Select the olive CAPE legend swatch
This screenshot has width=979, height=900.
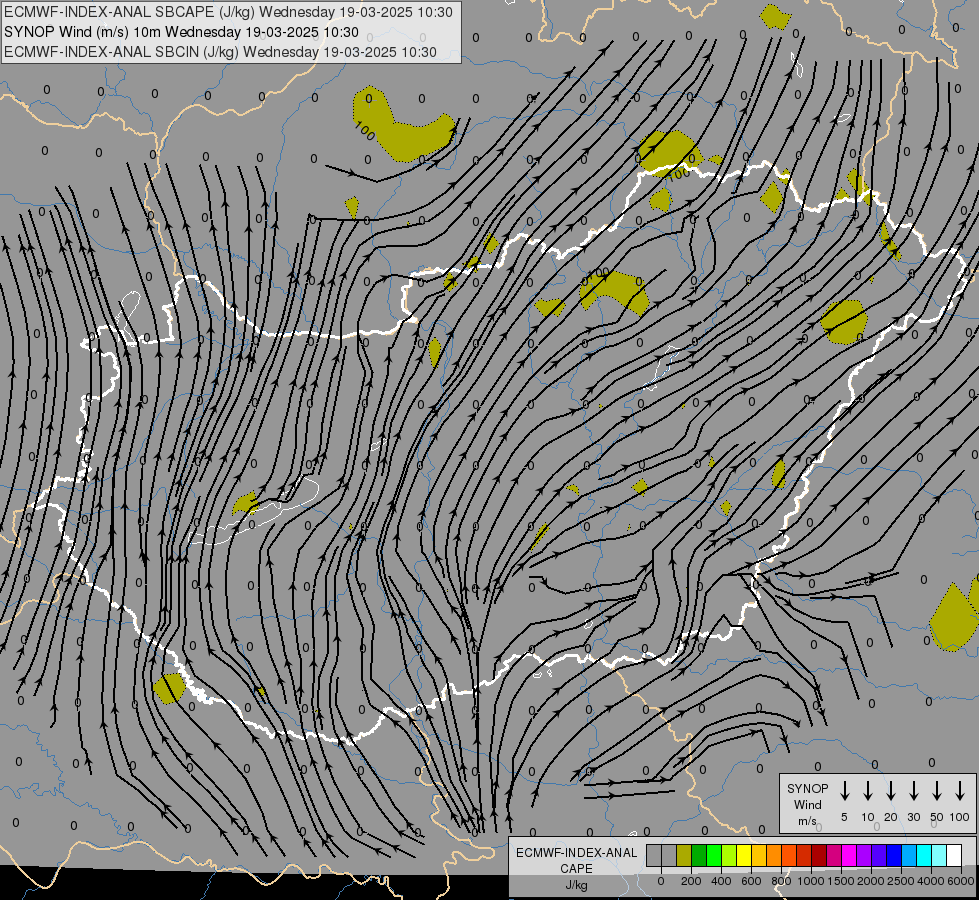[x=684, y=855]
